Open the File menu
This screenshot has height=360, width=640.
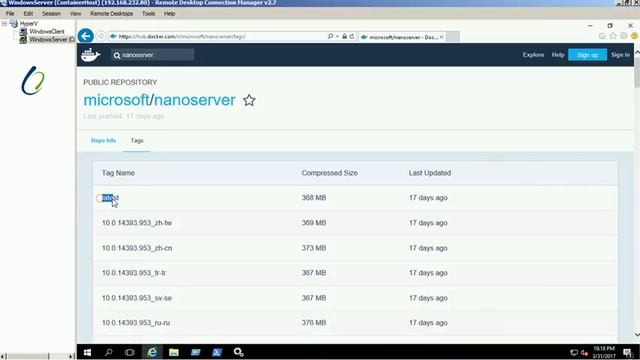point(10,13)
